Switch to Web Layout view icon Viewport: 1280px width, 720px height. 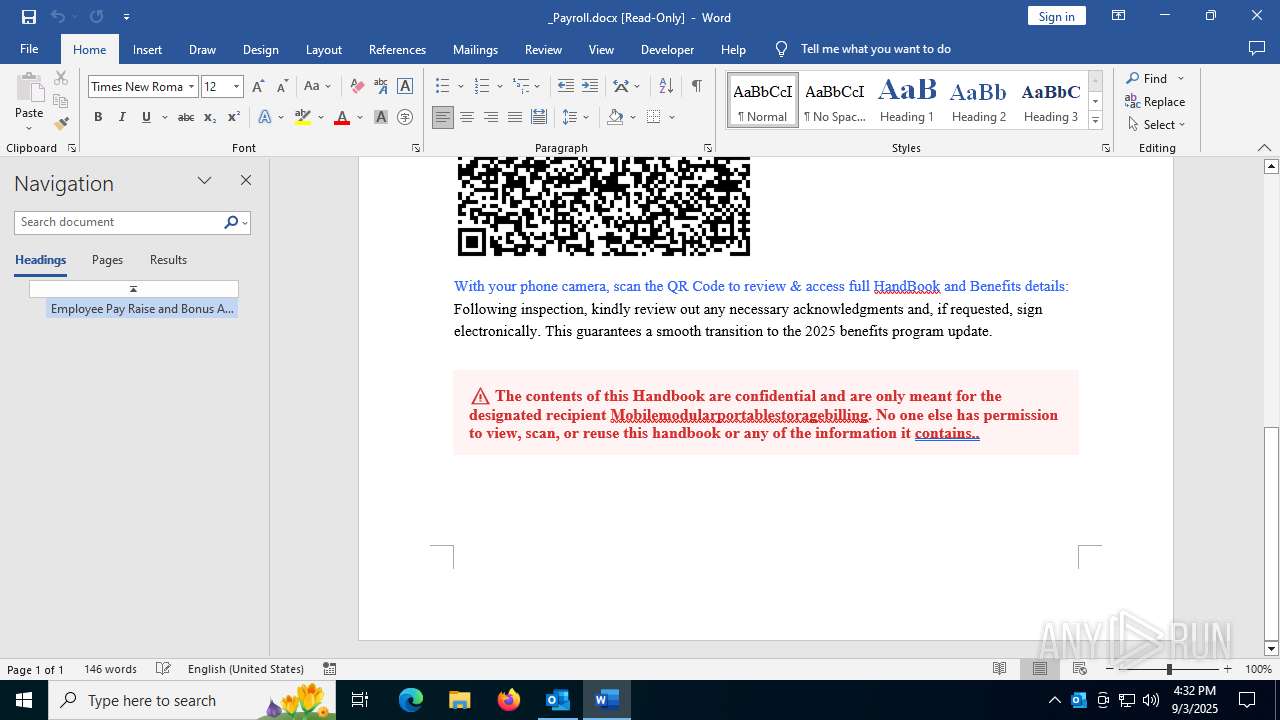pyautogui.click(x=1080, y=669)
